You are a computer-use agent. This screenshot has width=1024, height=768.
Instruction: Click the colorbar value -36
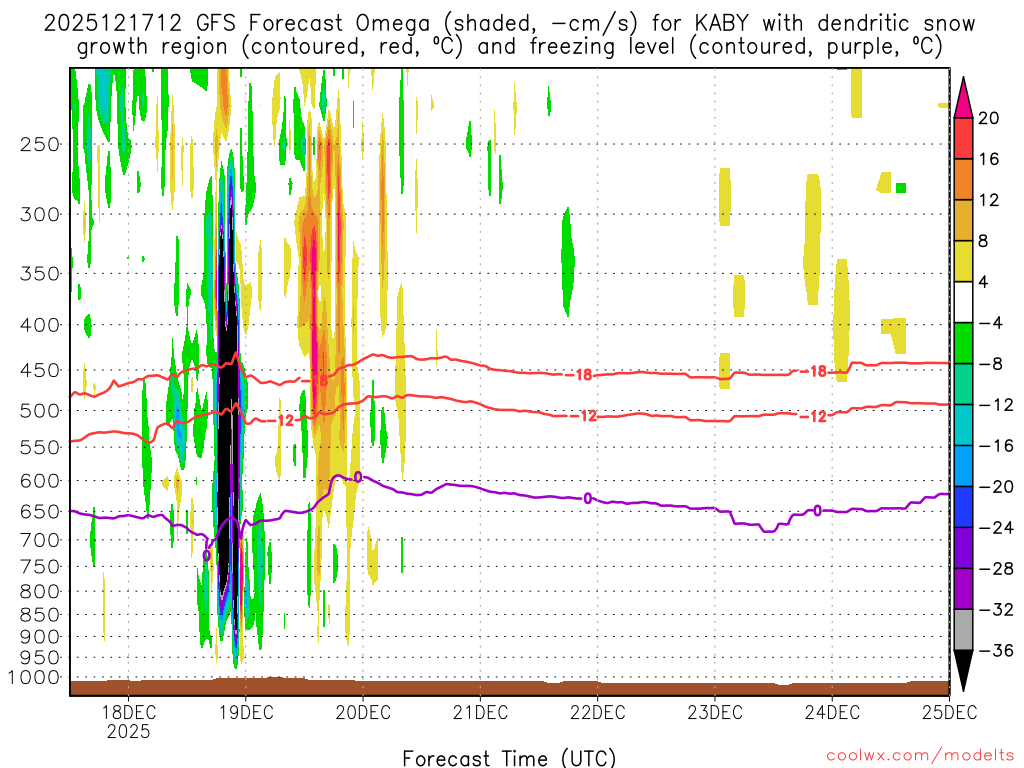coord(996,650)
